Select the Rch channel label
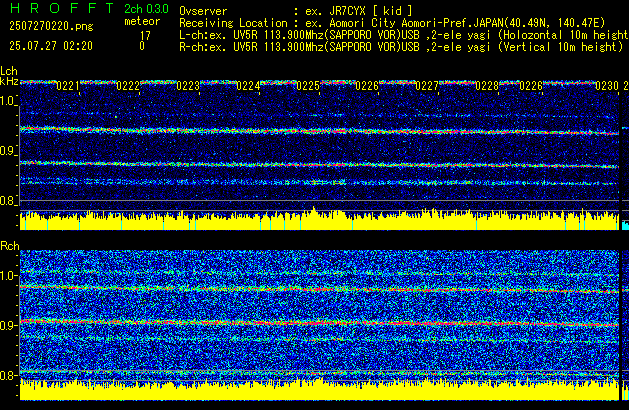The height and width of the screenshot is (410, 629). coord(10,246)
